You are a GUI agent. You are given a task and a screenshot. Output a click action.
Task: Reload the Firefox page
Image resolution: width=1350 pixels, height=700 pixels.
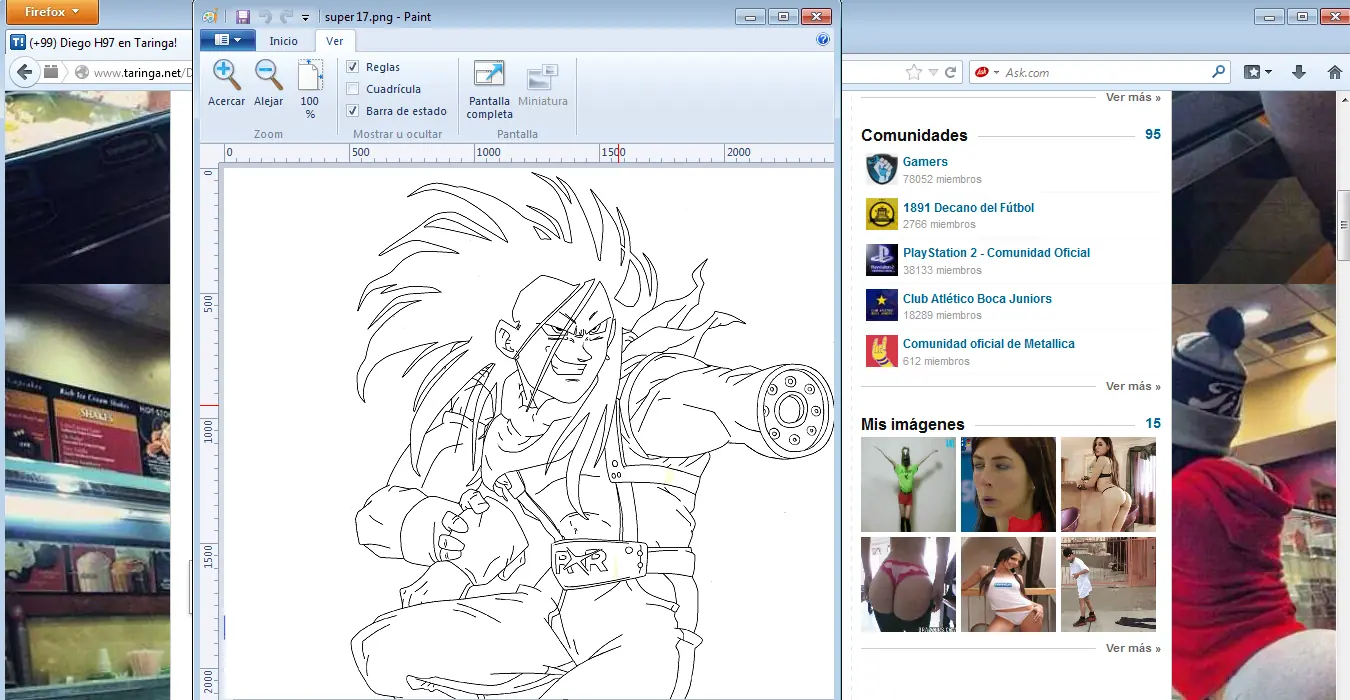click(x=950, y=72)
